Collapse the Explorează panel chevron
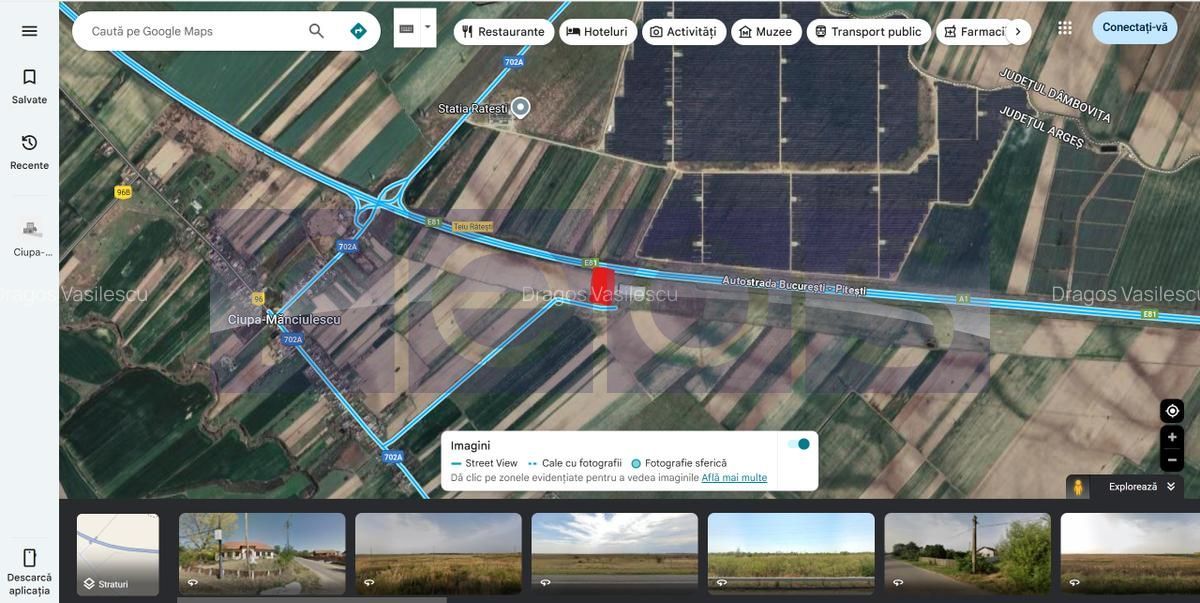Viewport: 1200px width, 603px height. [x=1168, y=486]
